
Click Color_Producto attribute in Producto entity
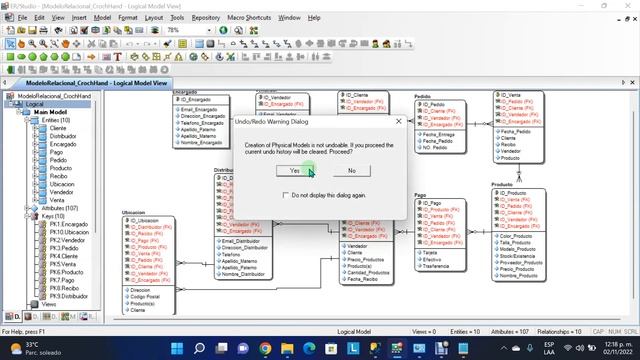(516, 236)
